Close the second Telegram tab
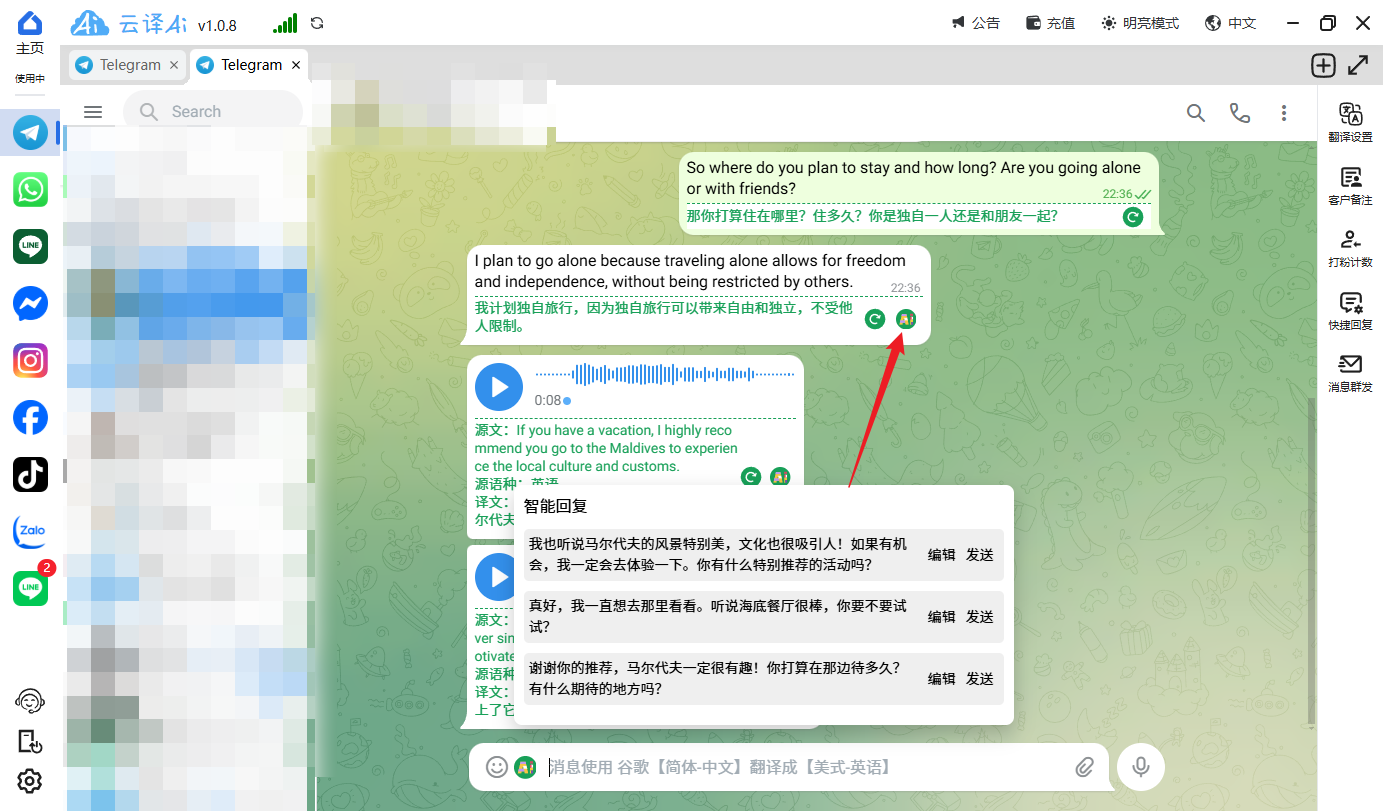 (296, 65)
